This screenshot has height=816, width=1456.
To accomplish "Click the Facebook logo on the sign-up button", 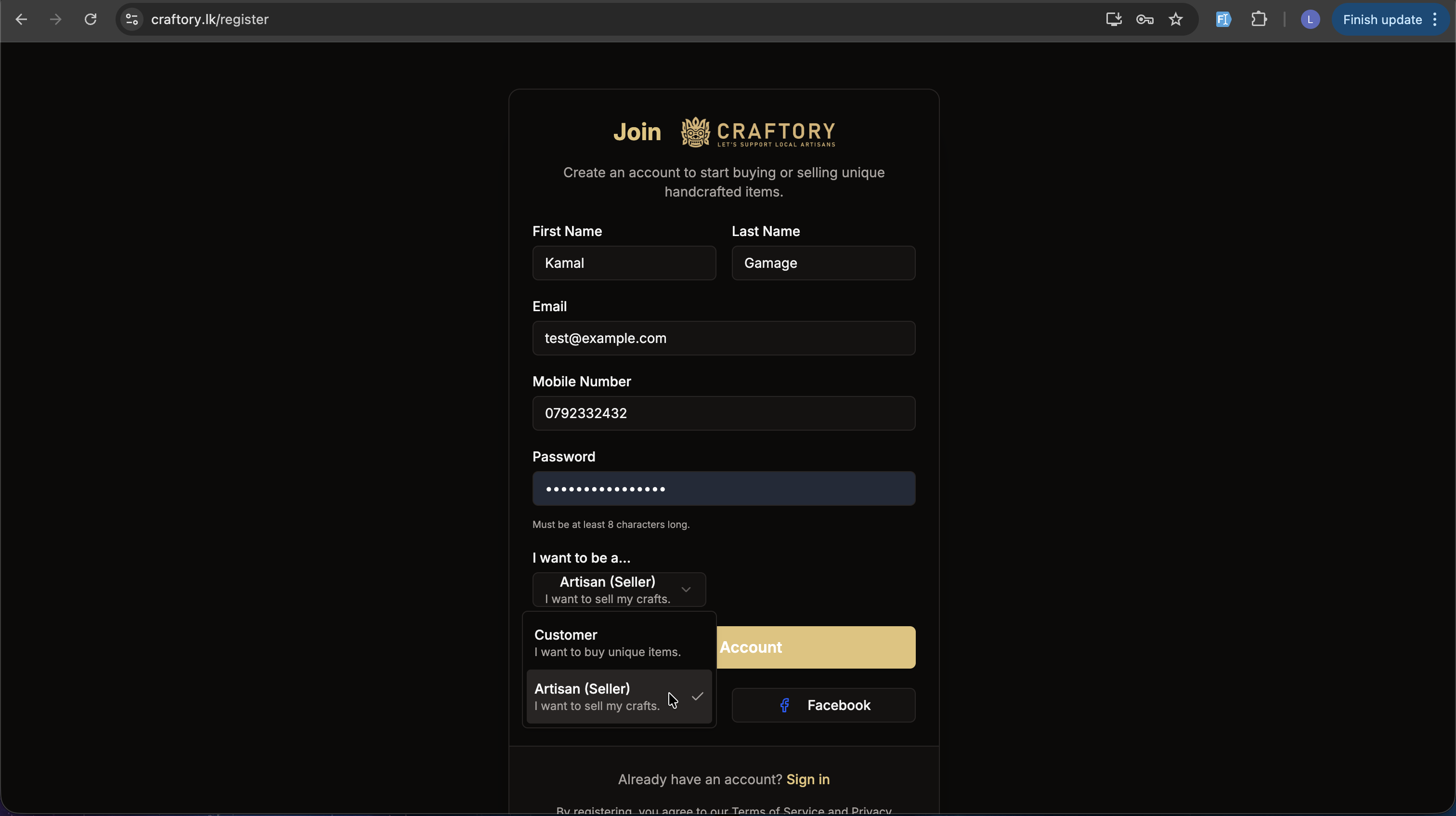I will [784, 705].
